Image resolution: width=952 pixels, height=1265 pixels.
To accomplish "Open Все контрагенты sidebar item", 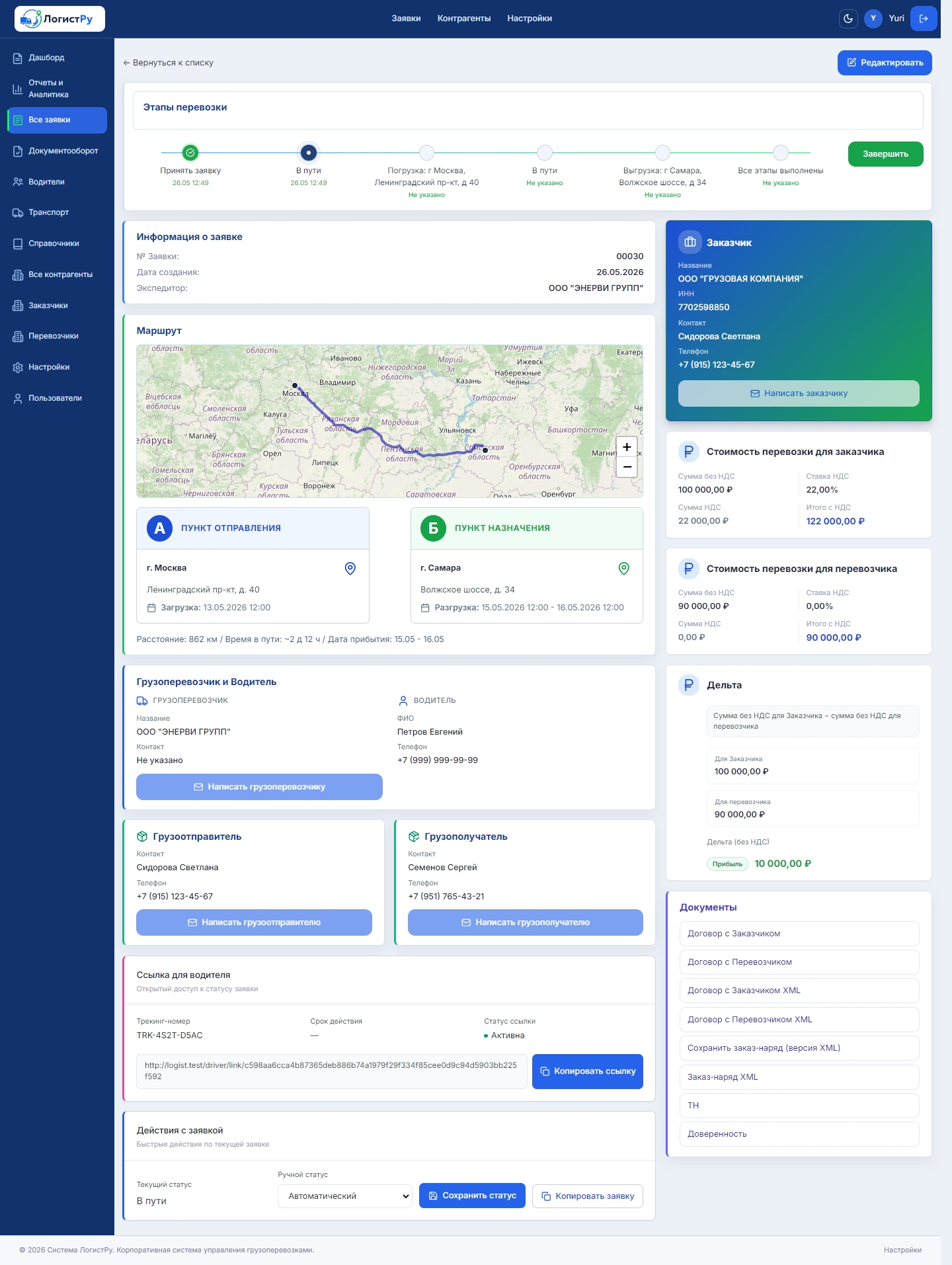I will point(57,274).
